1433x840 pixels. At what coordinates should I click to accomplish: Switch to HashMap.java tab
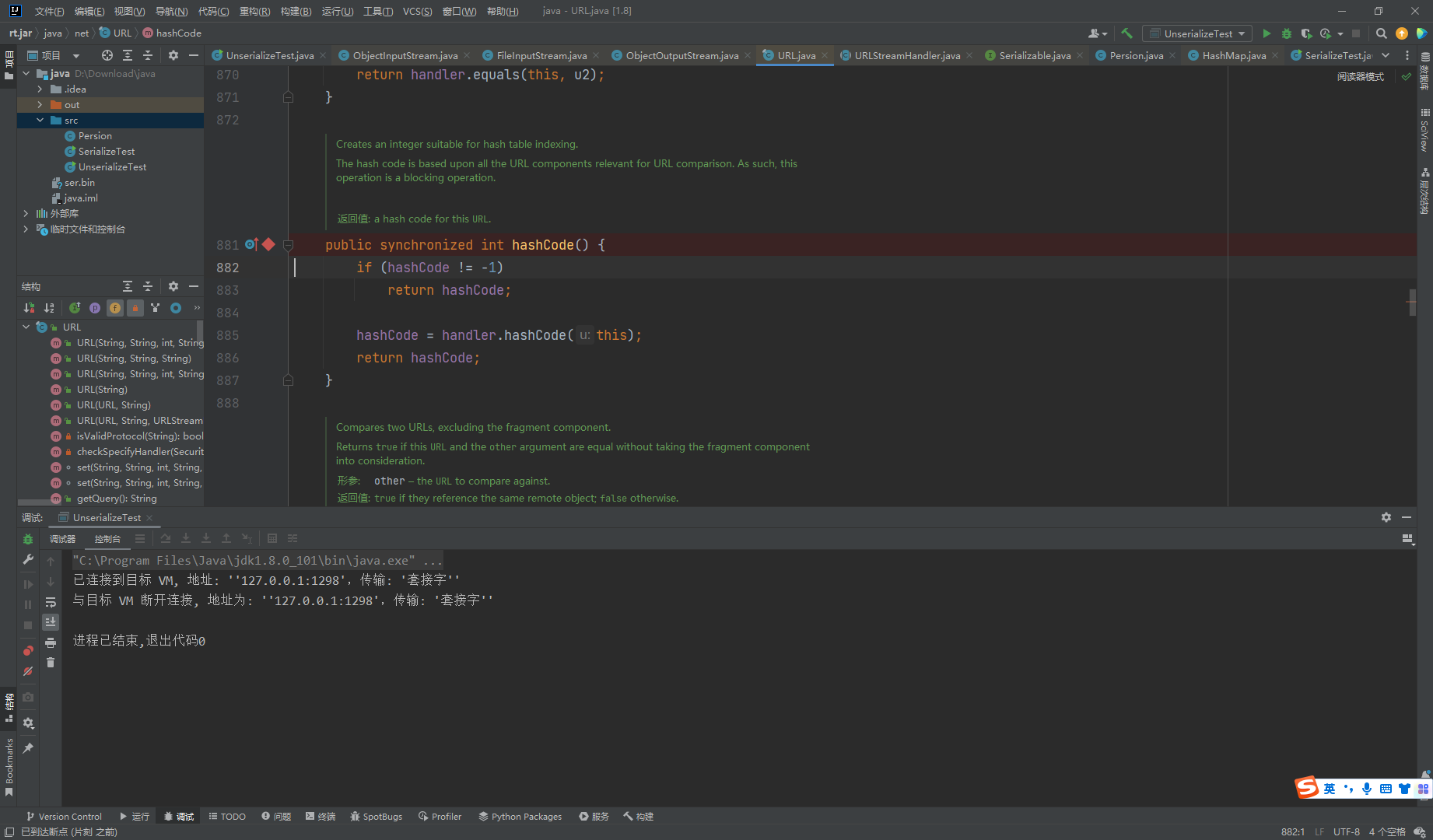[x=1234, y=55]
